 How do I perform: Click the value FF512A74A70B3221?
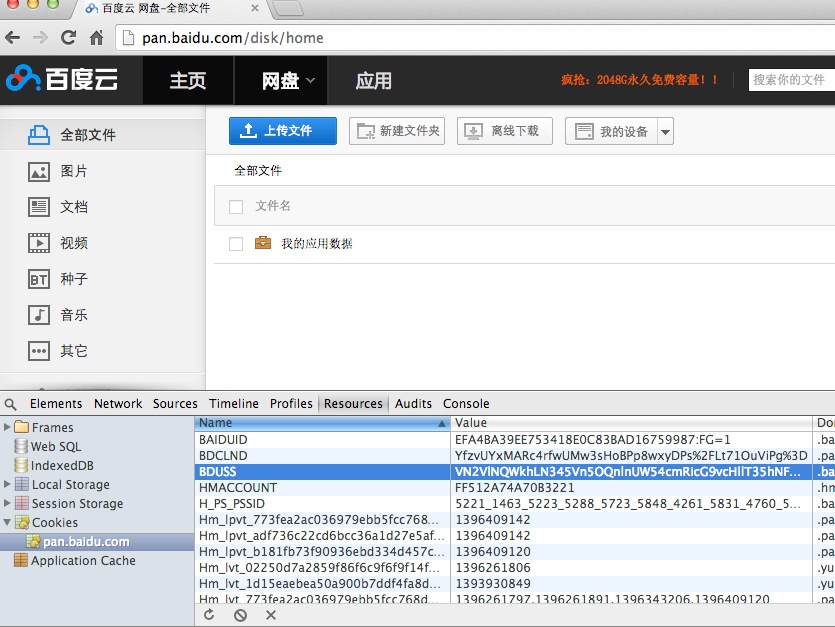514,487
